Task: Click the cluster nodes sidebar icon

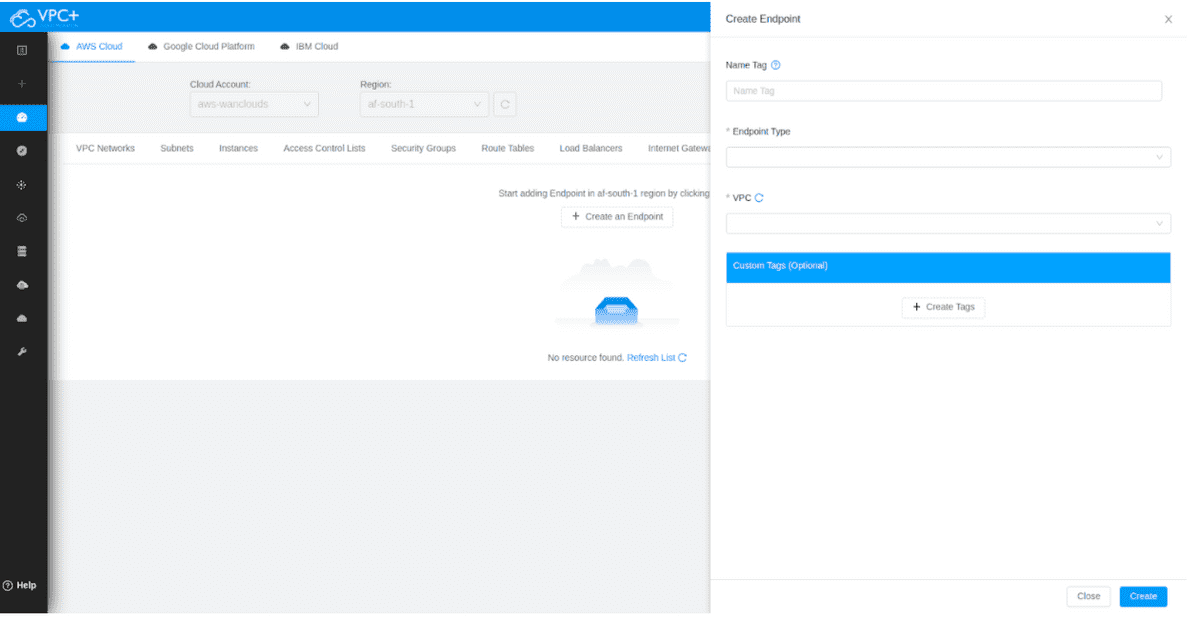Action: click(x=22, y=185)
